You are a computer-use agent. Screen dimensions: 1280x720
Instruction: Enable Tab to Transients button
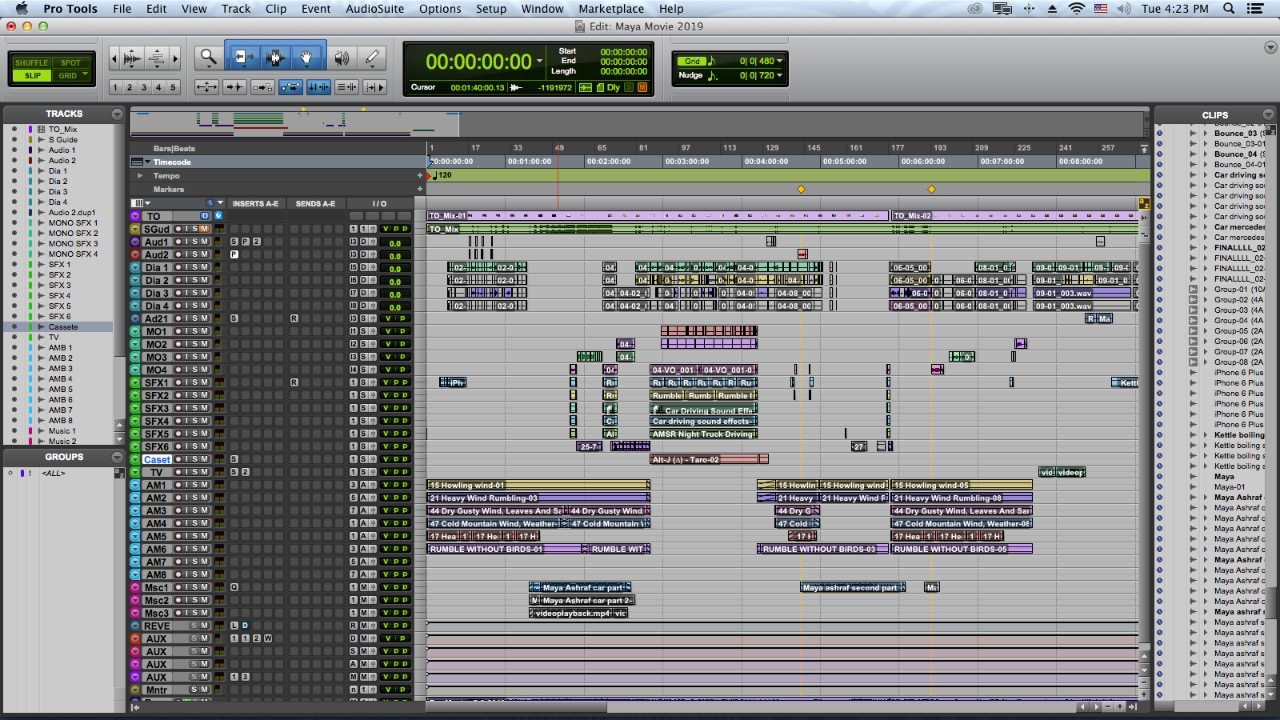pyautogui.click(x=234, y=87)
